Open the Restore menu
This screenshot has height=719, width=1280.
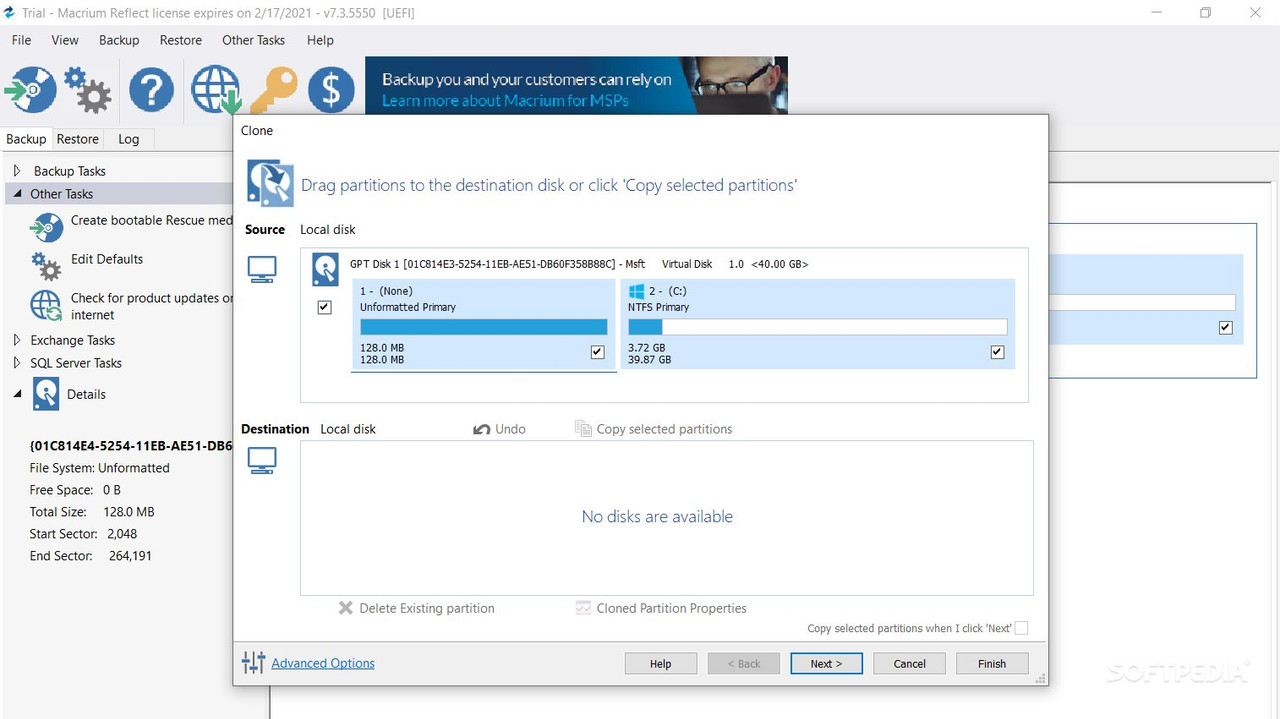click(x=181, y=40)
